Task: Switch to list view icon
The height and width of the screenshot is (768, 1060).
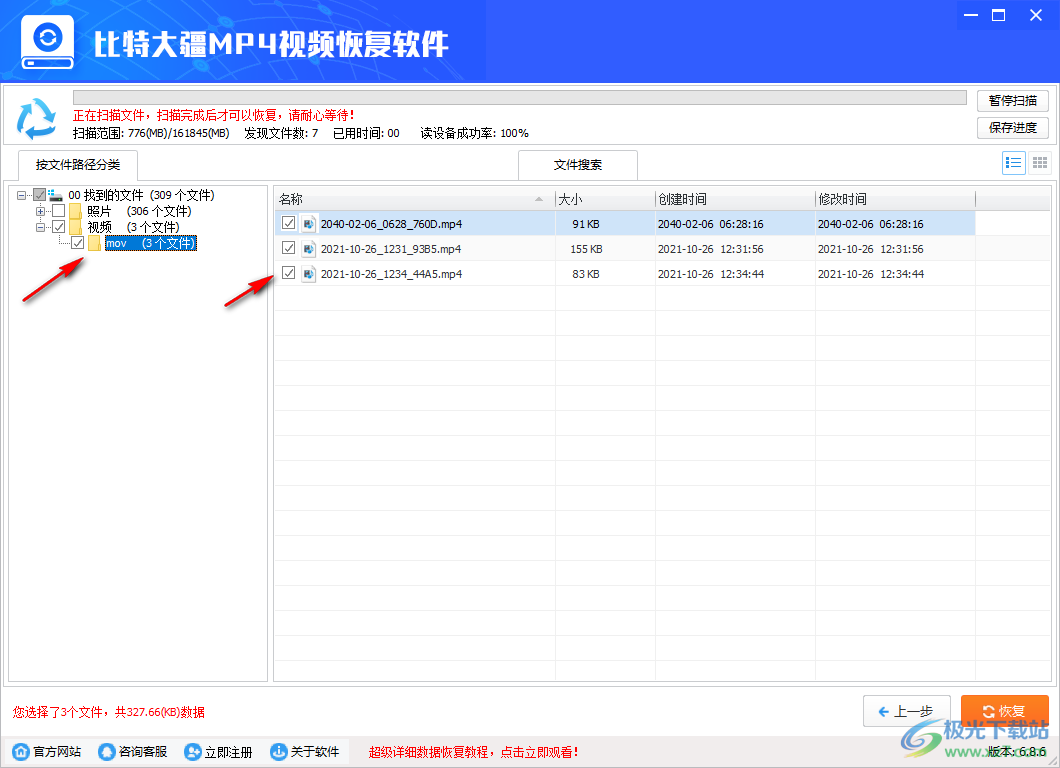Action: pos(1013,163)
